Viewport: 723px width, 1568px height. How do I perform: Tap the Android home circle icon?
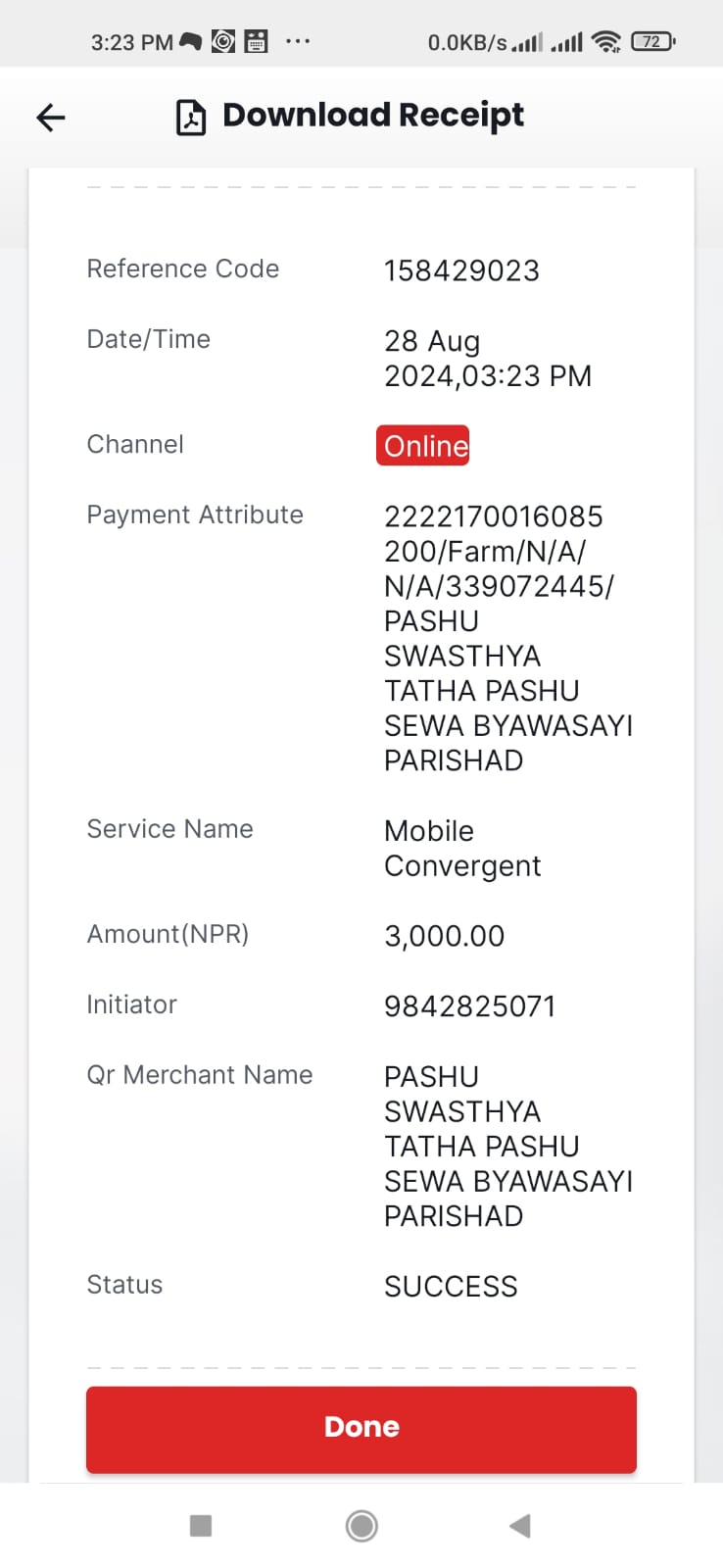click(361, 1525)
